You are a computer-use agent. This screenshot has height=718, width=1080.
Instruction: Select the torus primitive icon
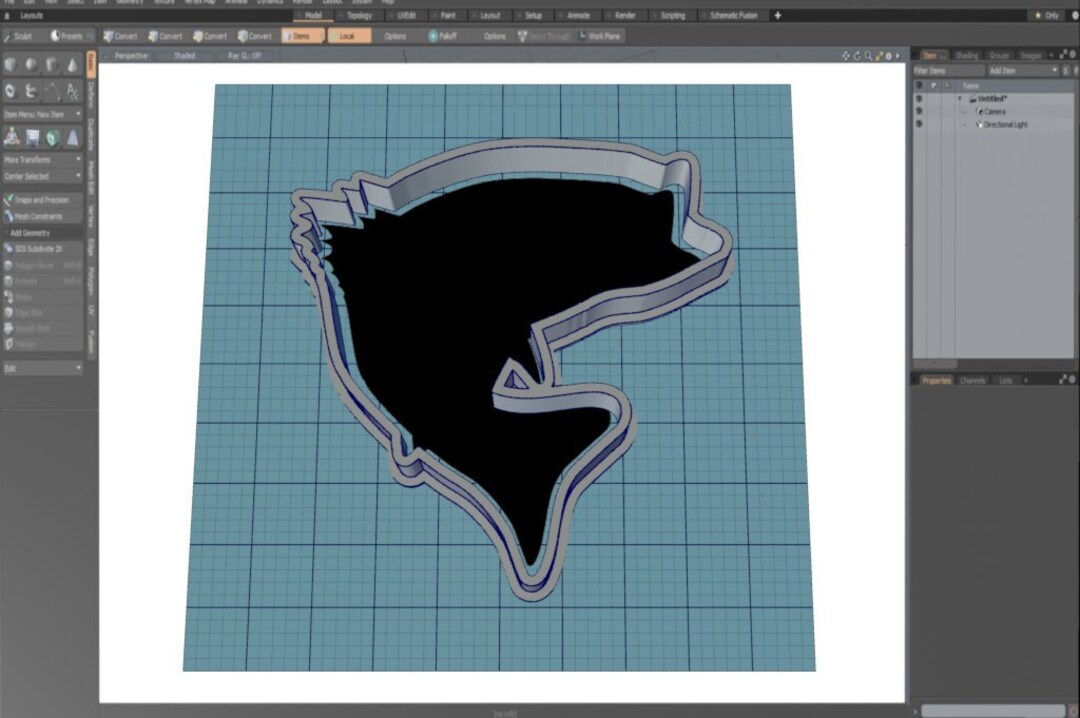pos(10,91)
